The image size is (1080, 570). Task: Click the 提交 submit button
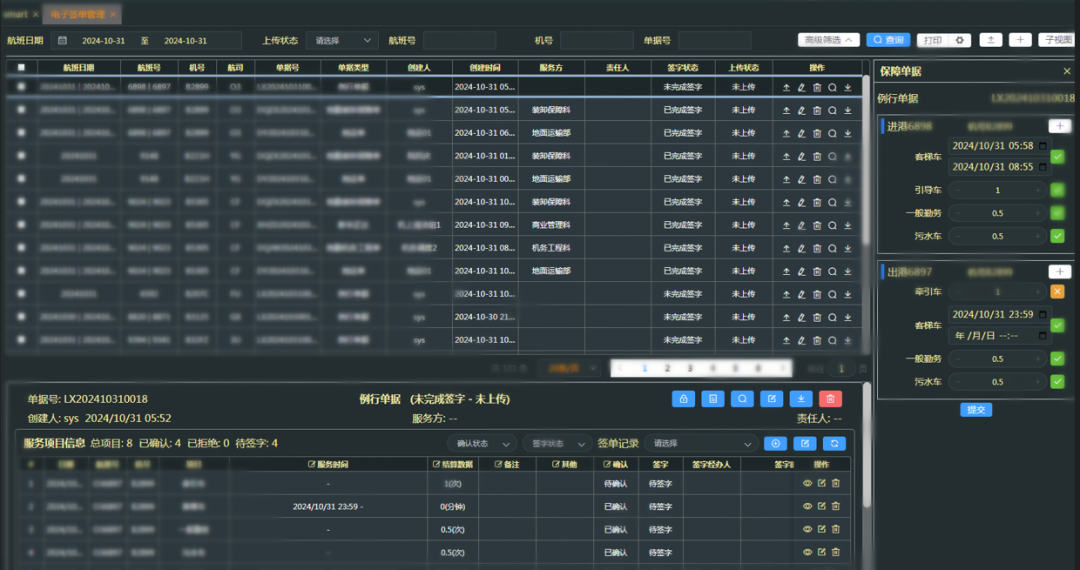pos(975,409)
